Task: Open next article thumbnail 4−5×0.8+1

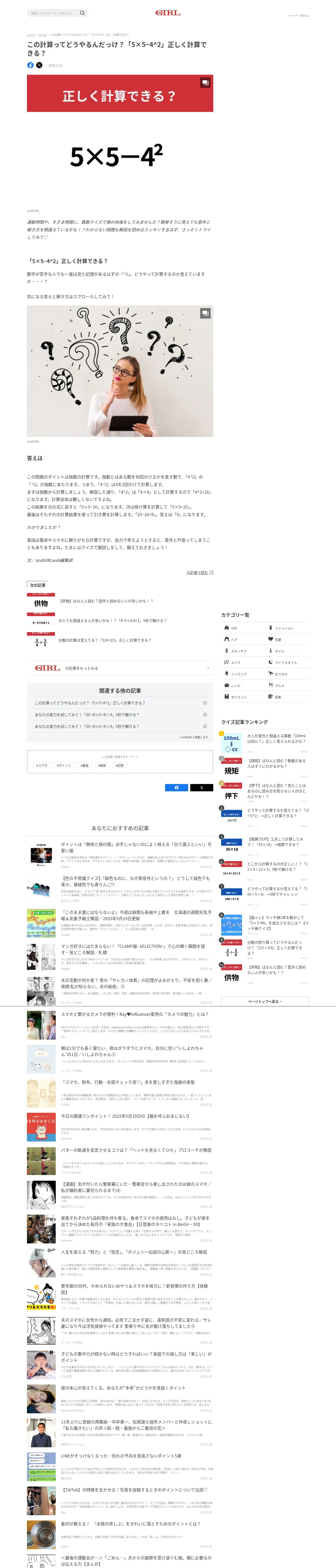Action: 41,620
